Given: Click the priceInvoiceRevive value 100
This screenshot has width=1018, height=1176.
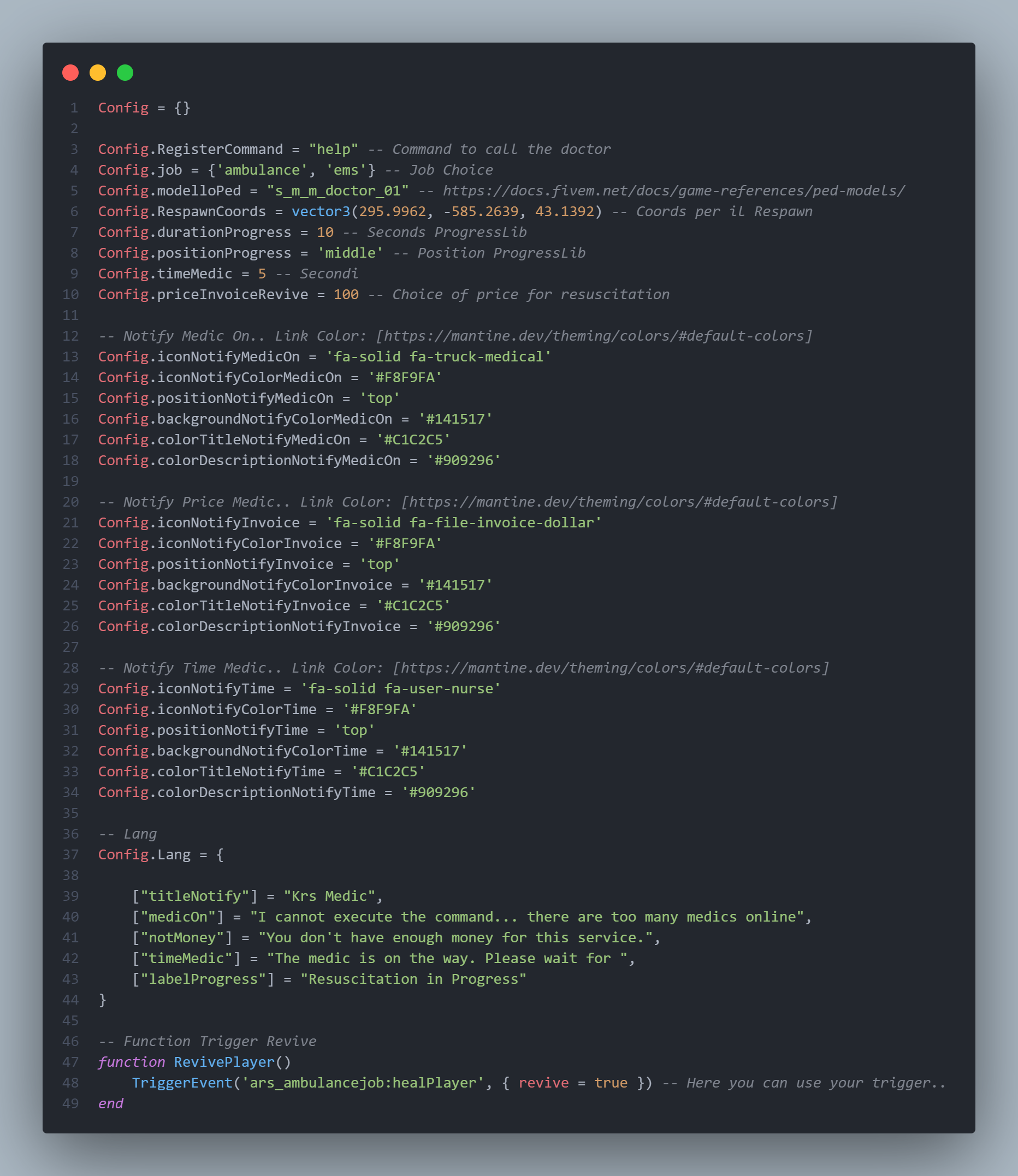Looking at the screenshot, I should (346, 295).
